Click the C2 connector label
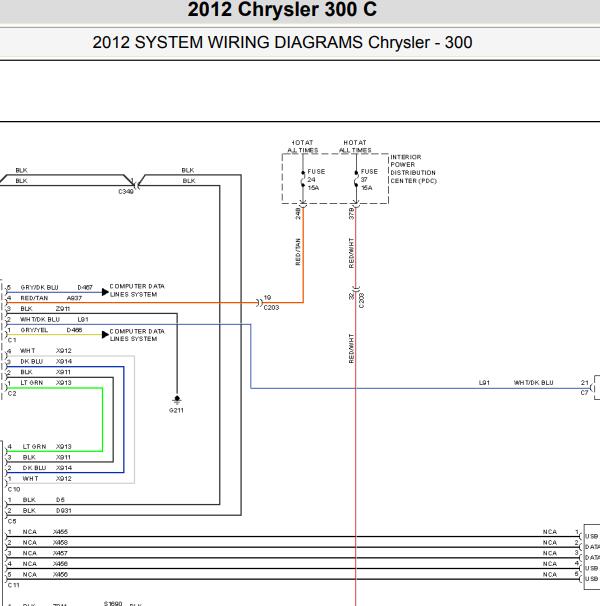Image resolution: width=600 pixels, height=606 pixels. click(12, 393)
